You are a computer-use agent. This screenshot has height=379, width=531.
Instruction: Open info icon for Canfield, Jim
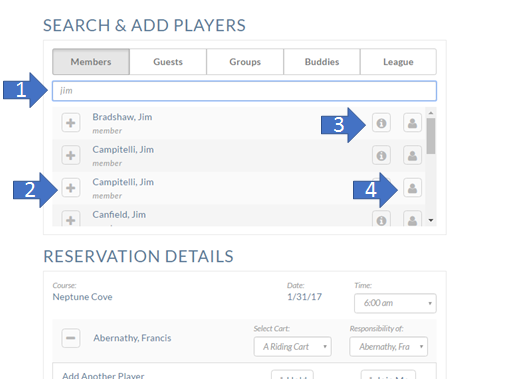coord(381,219)
